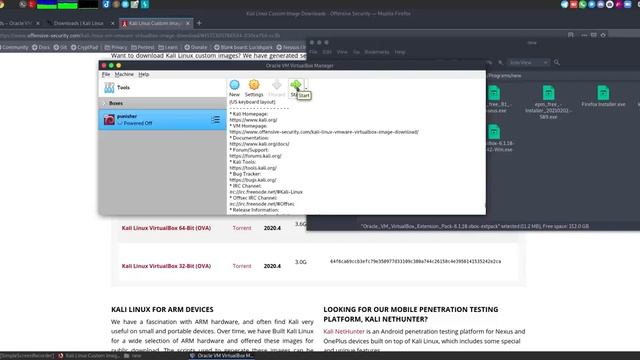Viewport: 640px width, 360px height.
Task: Click the https://bugs.kali.org/ text
Action: [253, 180]
